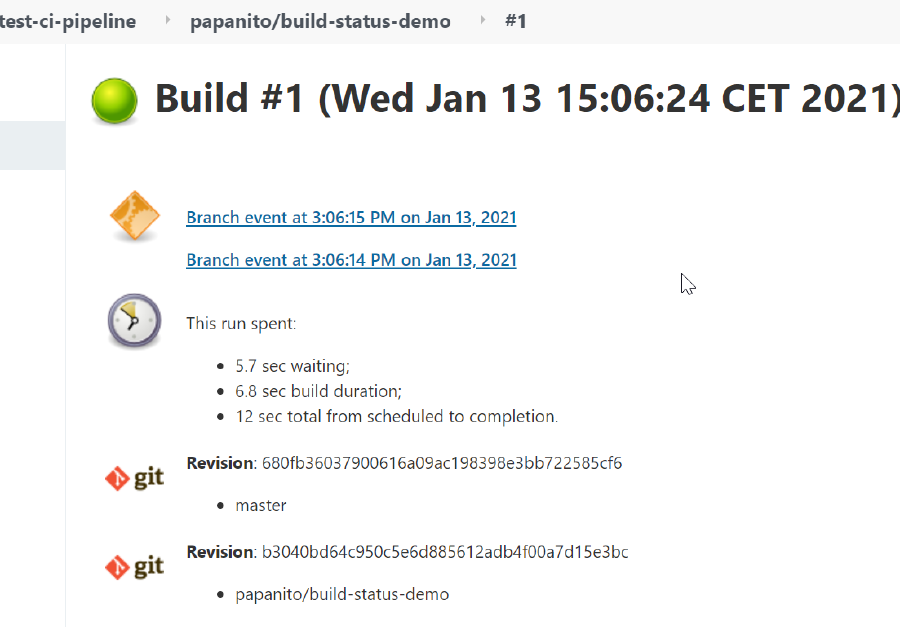Viewport: 900px width, 627px height.
Task: Go to papanito/build-status-demo breadcrumb
Action: 320,21
